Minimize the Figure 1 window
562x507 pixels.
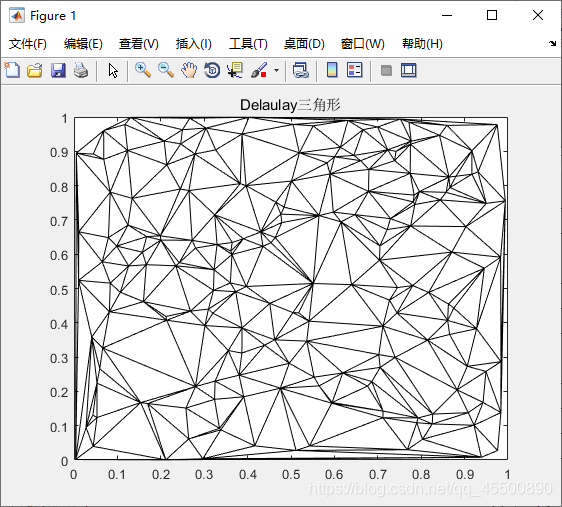(447, 15)
